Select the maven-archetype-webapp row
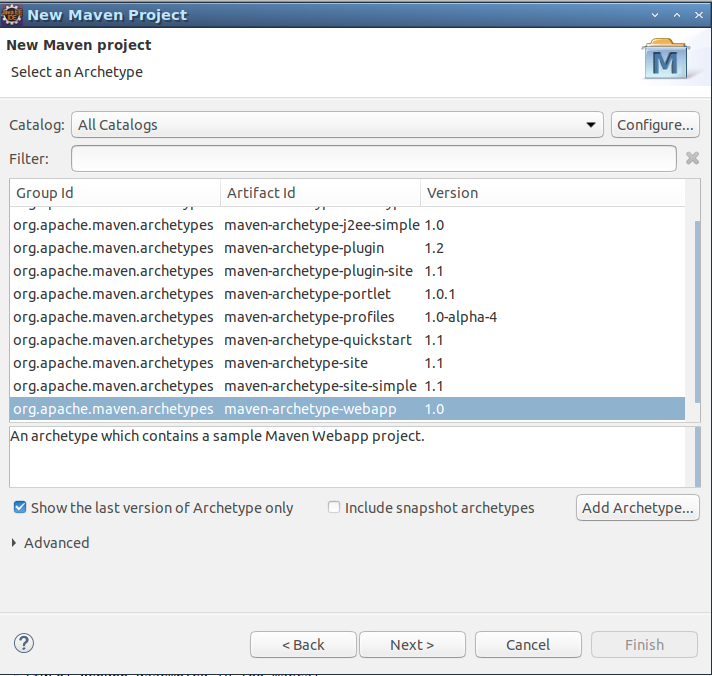The image size is (712, 676). (x=347, y=409)
